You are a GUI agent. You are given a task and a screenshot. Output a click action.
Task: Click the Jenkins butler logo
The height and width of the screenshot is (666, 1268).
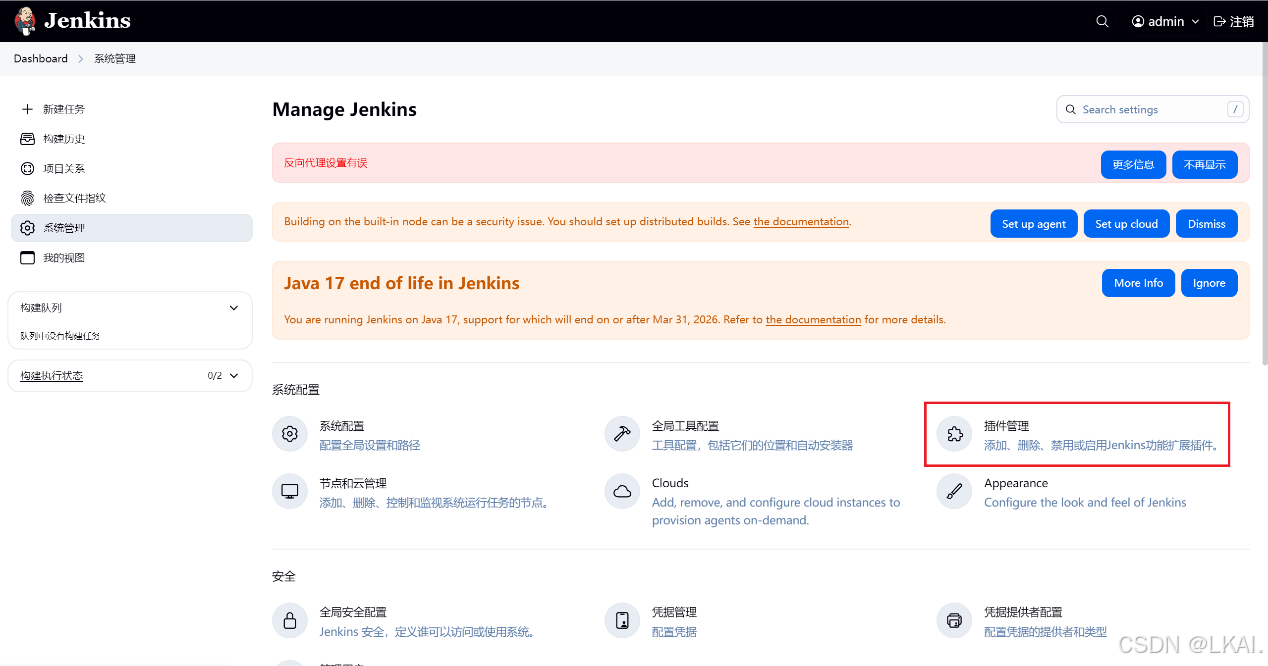[x=24, y=21]
